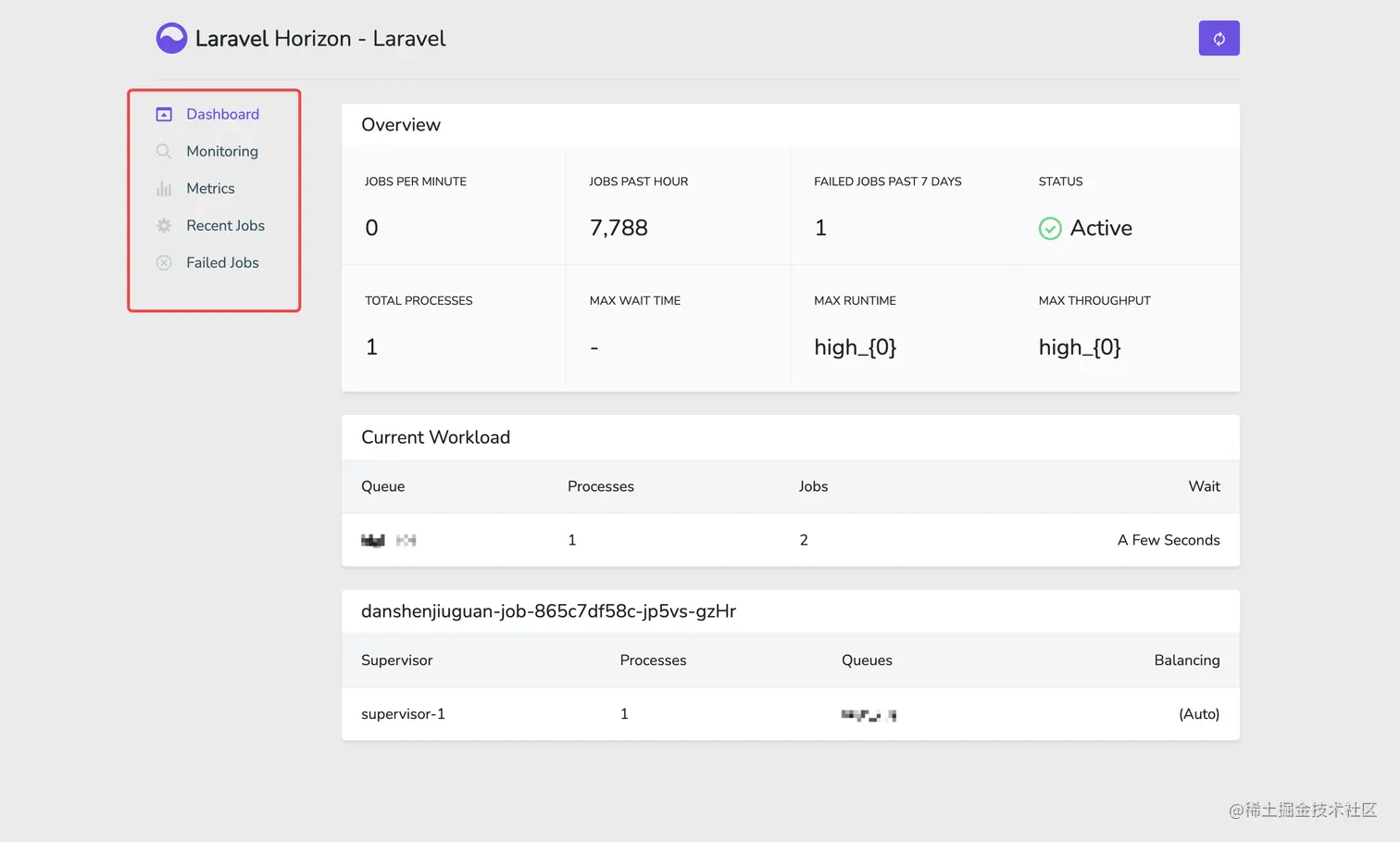Click high_{0} under MAX RUNTIME
Screen dimensions: 1400x842
coord(856,347)
